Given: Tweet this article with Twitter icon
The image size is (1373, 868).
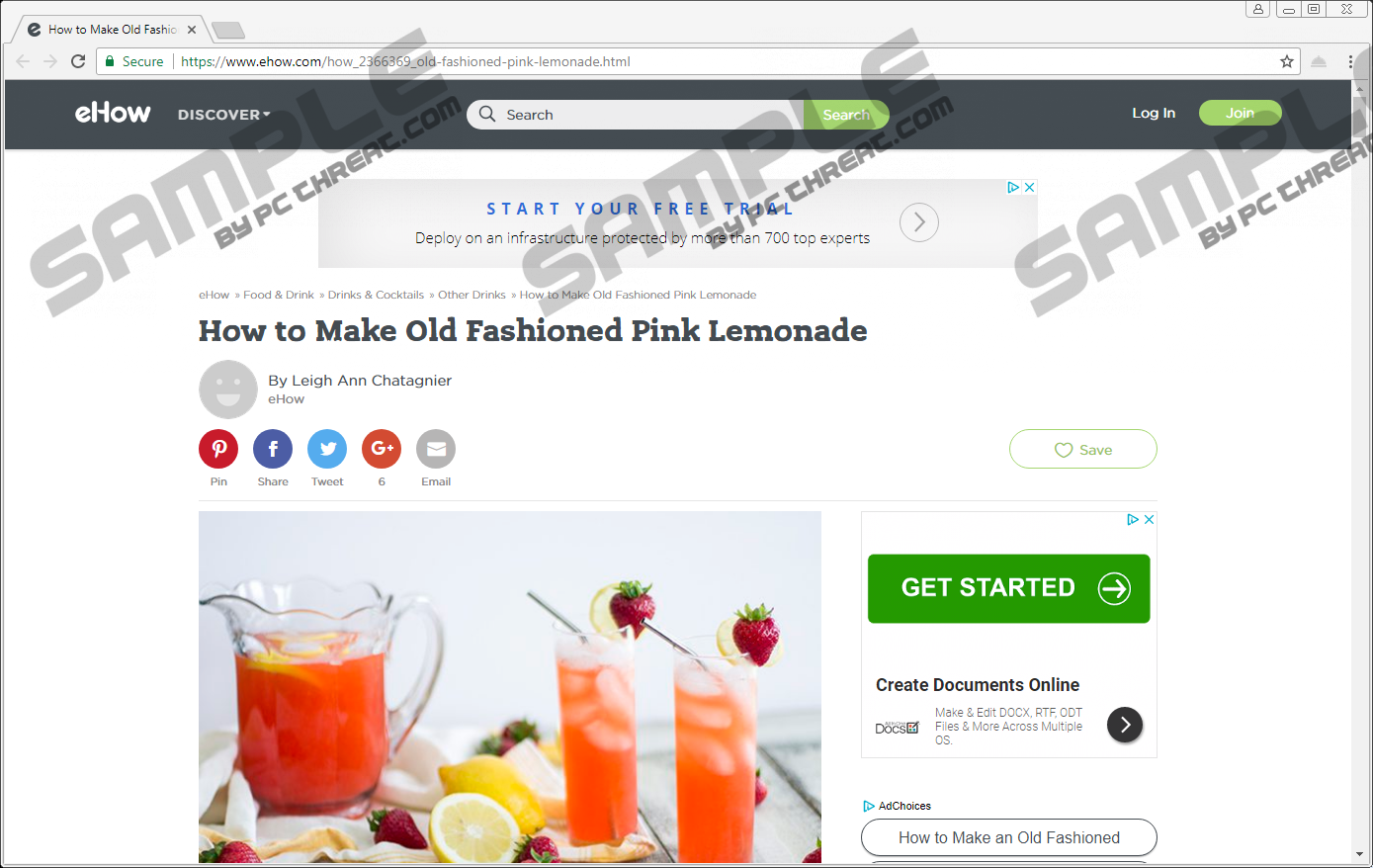Looking at the screenshot, I should tap(327, 449).
